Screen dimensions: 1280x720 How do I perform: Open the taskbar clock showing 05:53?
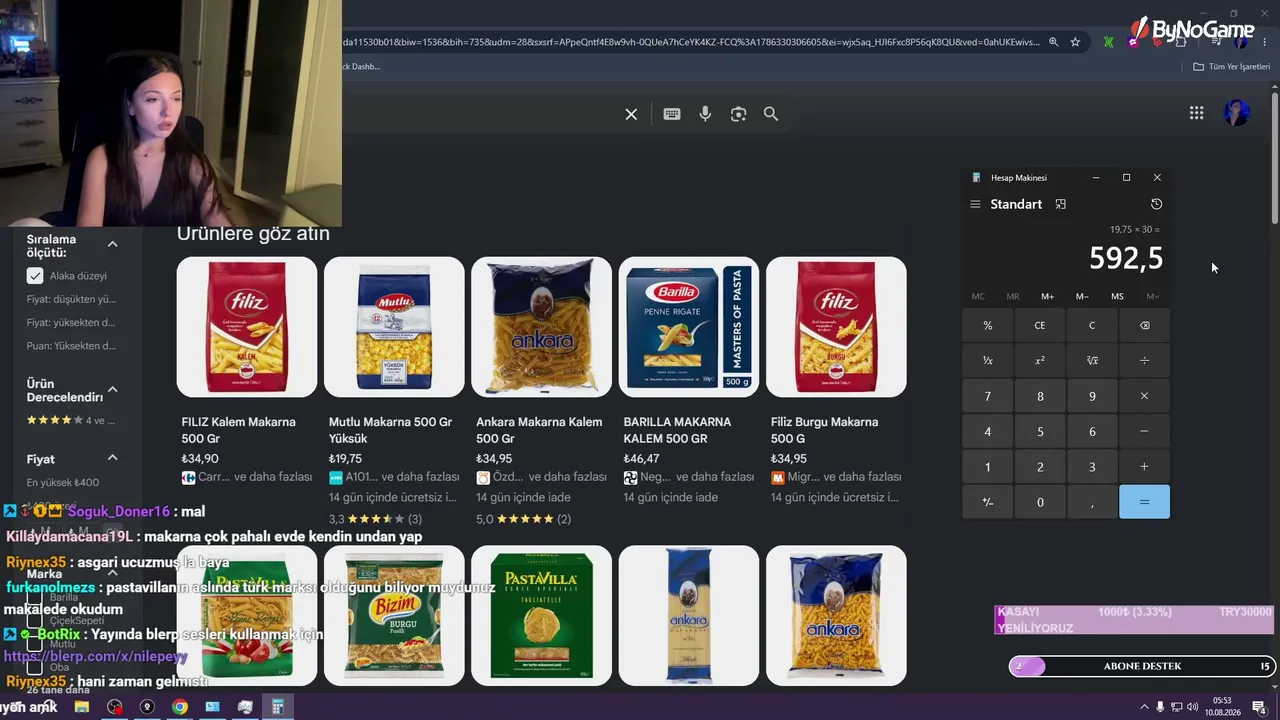(x=1225, y=707)
